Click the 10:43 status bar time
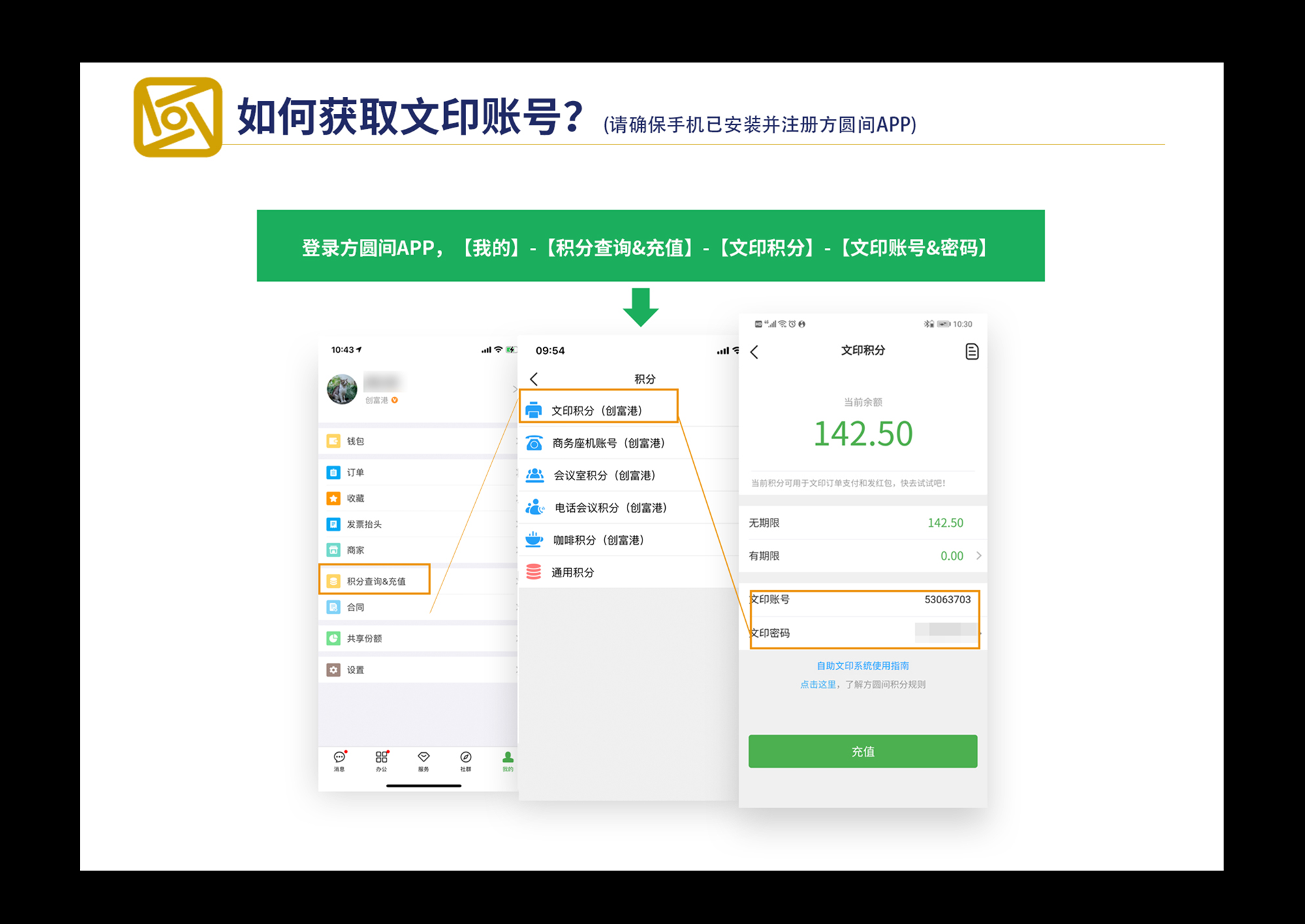The height and width of the screenshot is (924, 1305). coord(342,349)
